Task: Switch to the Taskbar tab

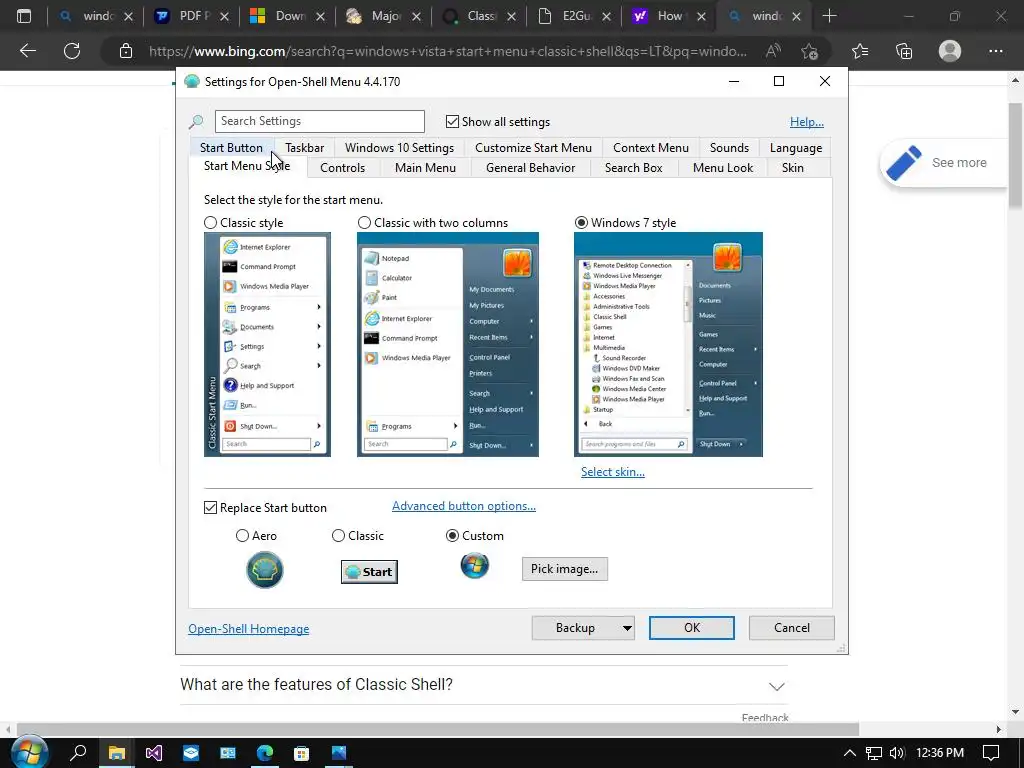Action: click(304, 148)
